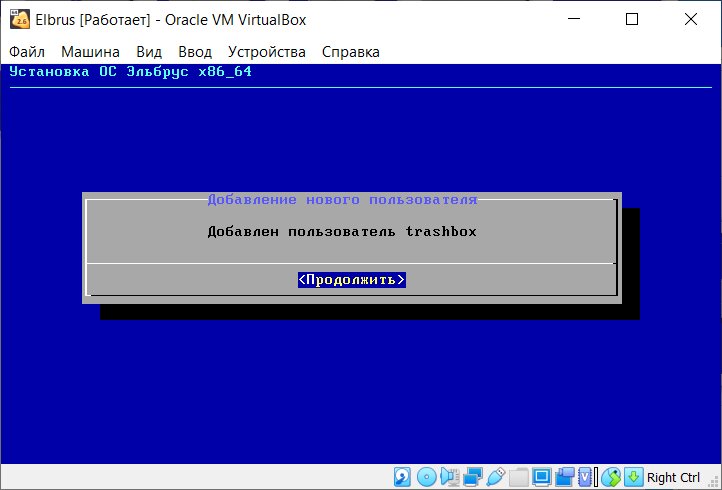This screenshot has width=722, height=490.
Task: Open the Машина menu
Action: 90,52
